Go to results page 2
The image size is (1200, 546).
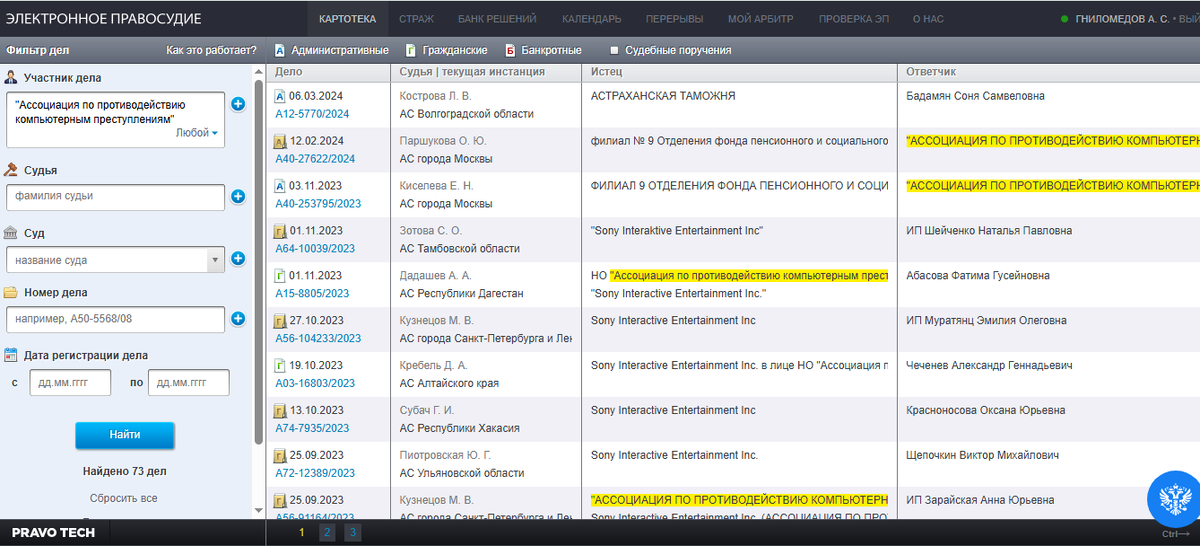coord(327,533)
